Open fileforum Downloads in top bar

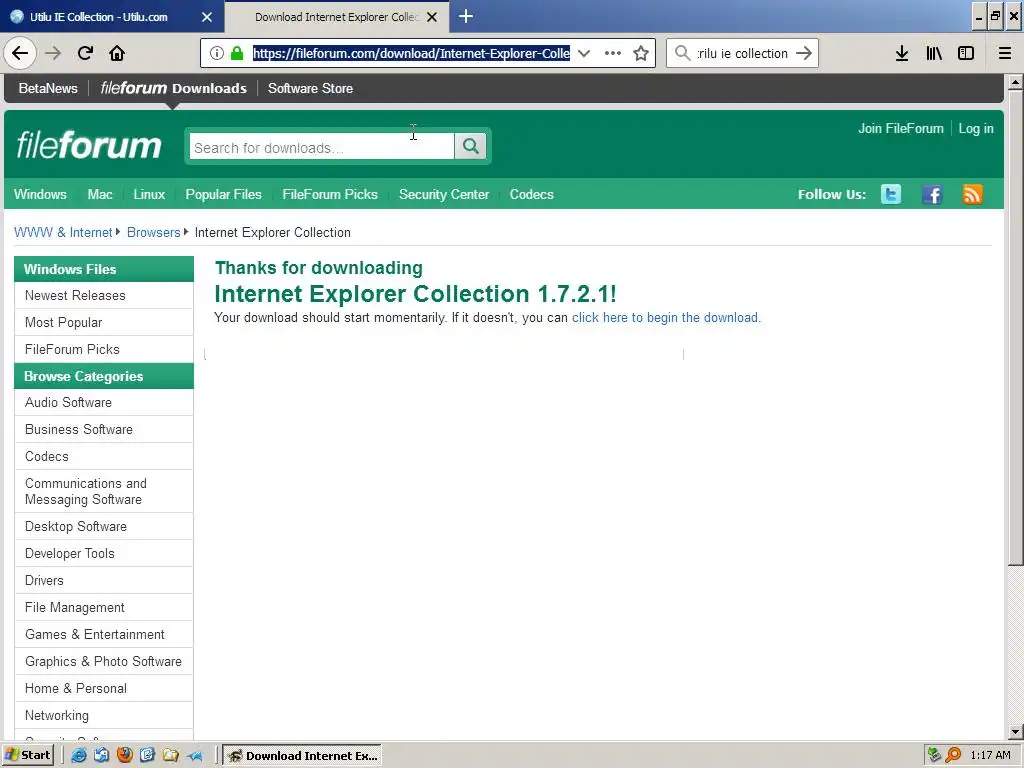174,88
